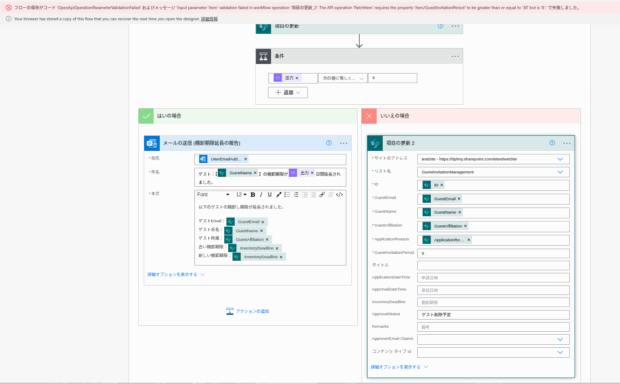Open the ellipsis menu on top 項目の更新 card

(455, 26)
